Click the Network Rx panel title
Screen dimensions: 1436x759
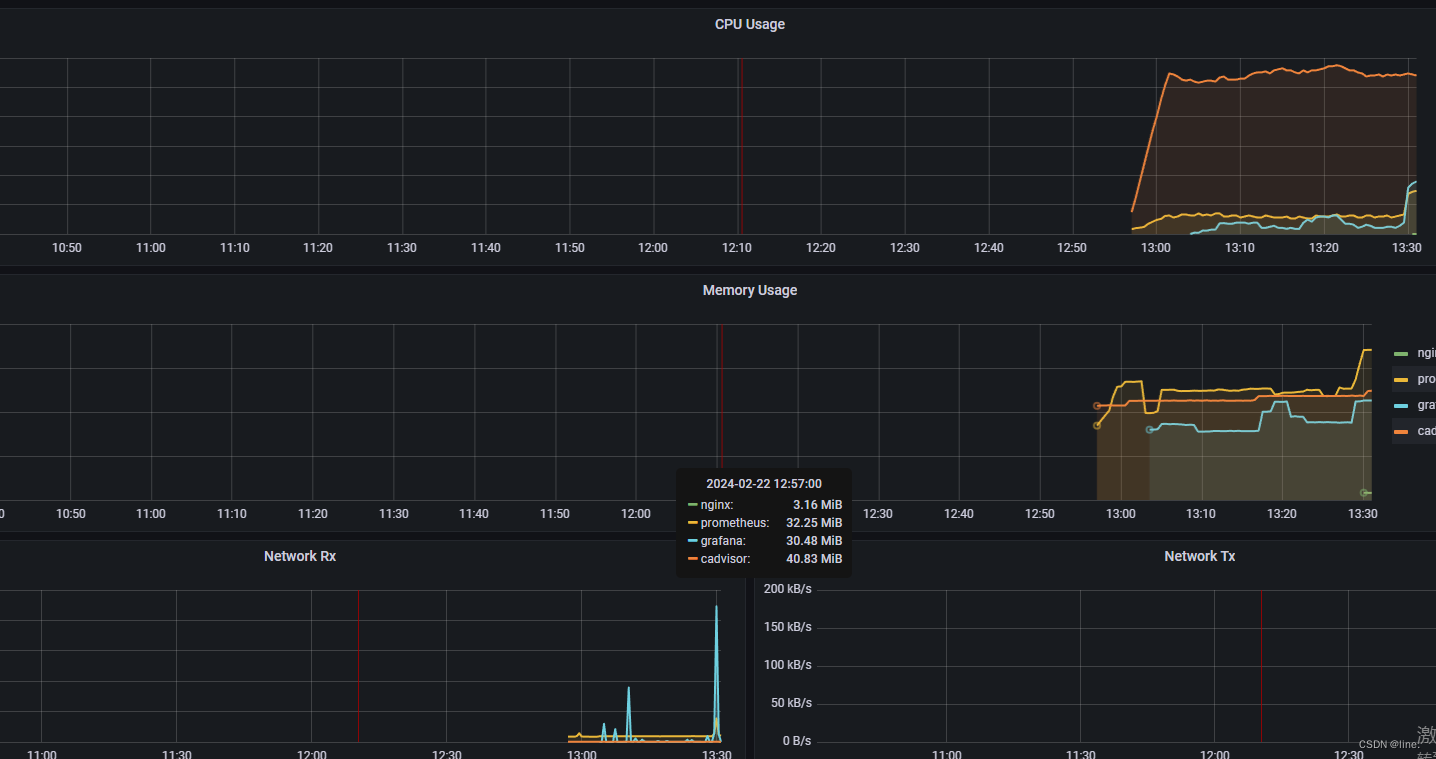pyautogui.click(x=300, y=556)
